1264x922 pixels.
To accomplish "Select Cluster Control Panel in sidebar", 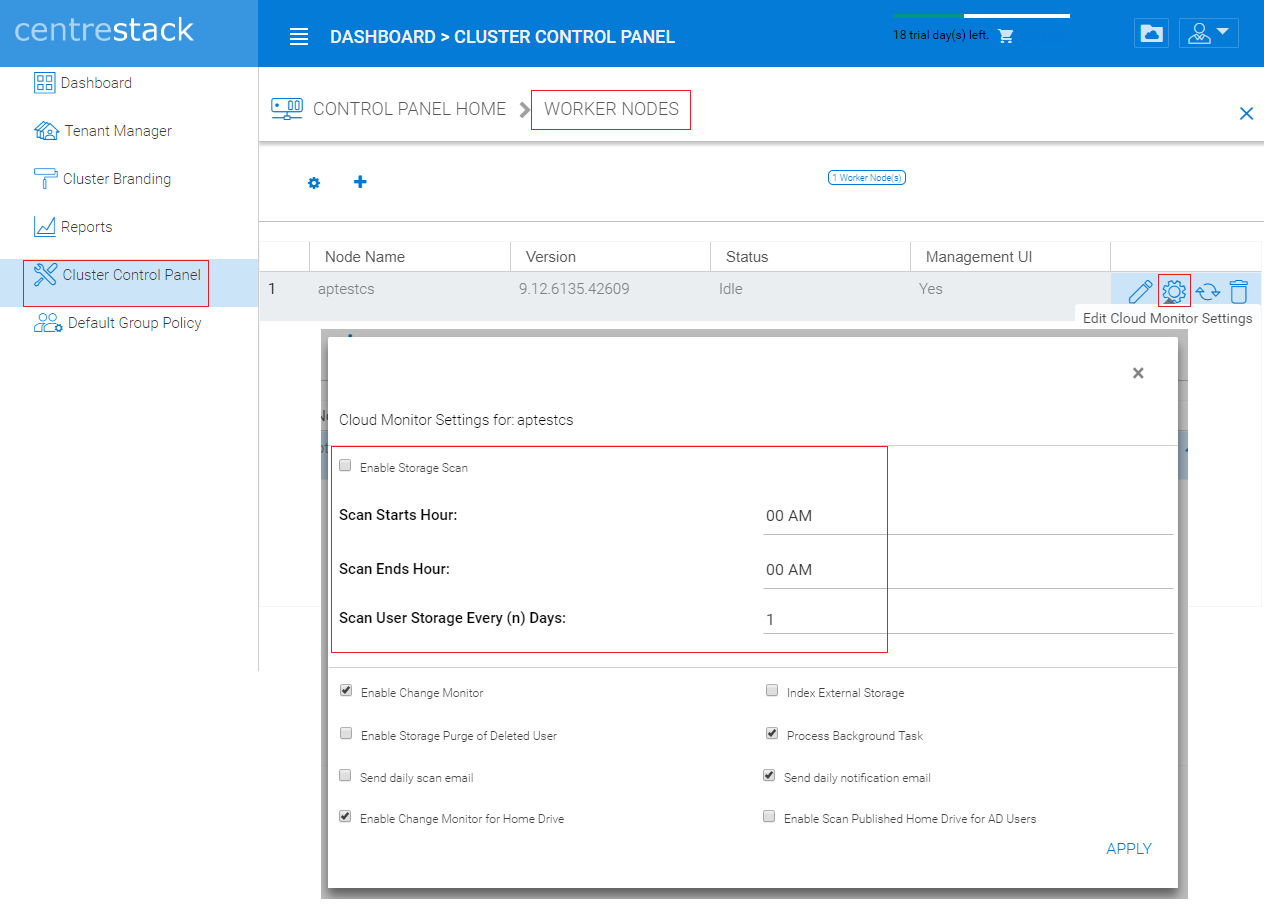I will (132, 275).
